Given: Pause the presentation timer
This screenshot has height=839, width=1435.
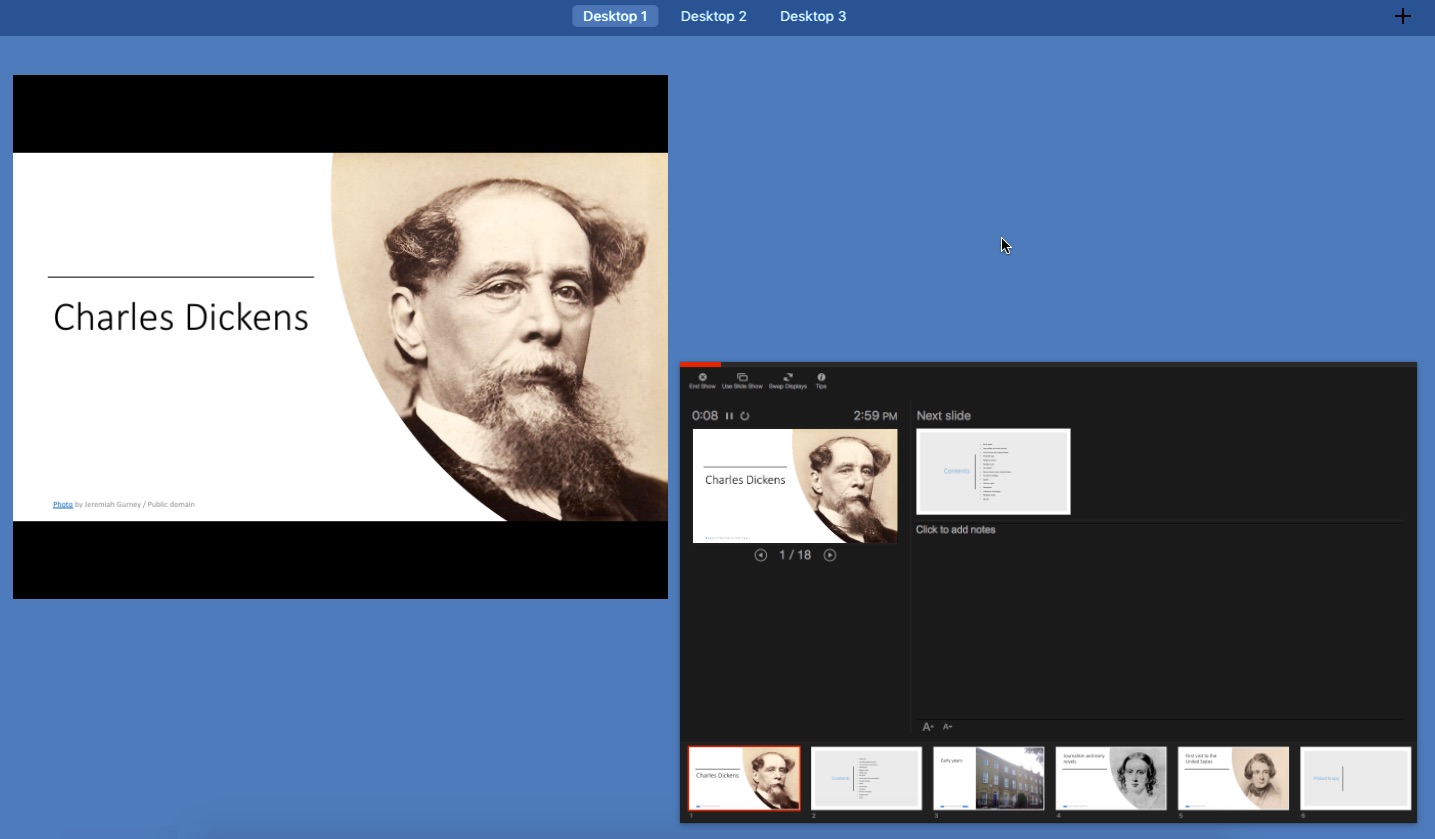Looking at the screenshot, I should pos(729,416).
